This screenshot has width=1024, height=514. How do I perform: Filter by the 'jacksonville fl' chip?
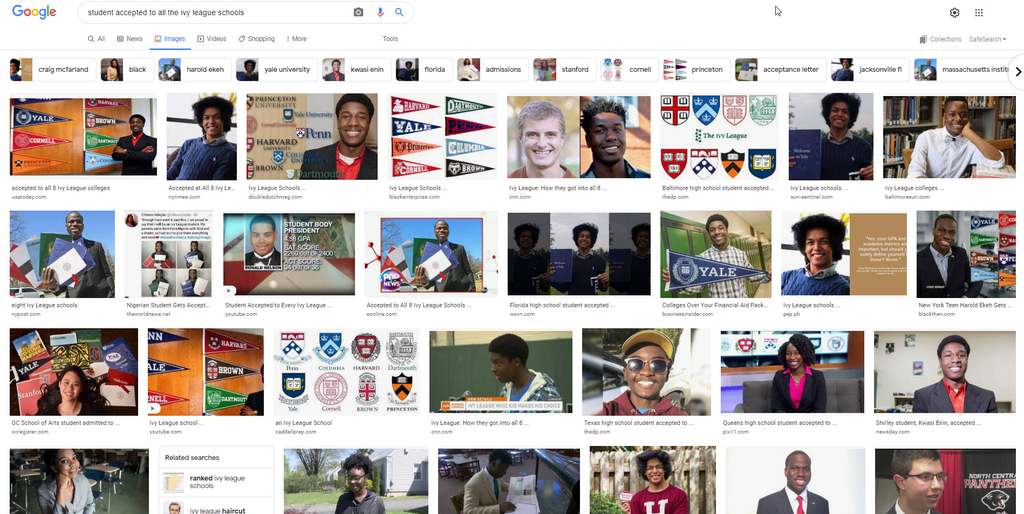870,69
